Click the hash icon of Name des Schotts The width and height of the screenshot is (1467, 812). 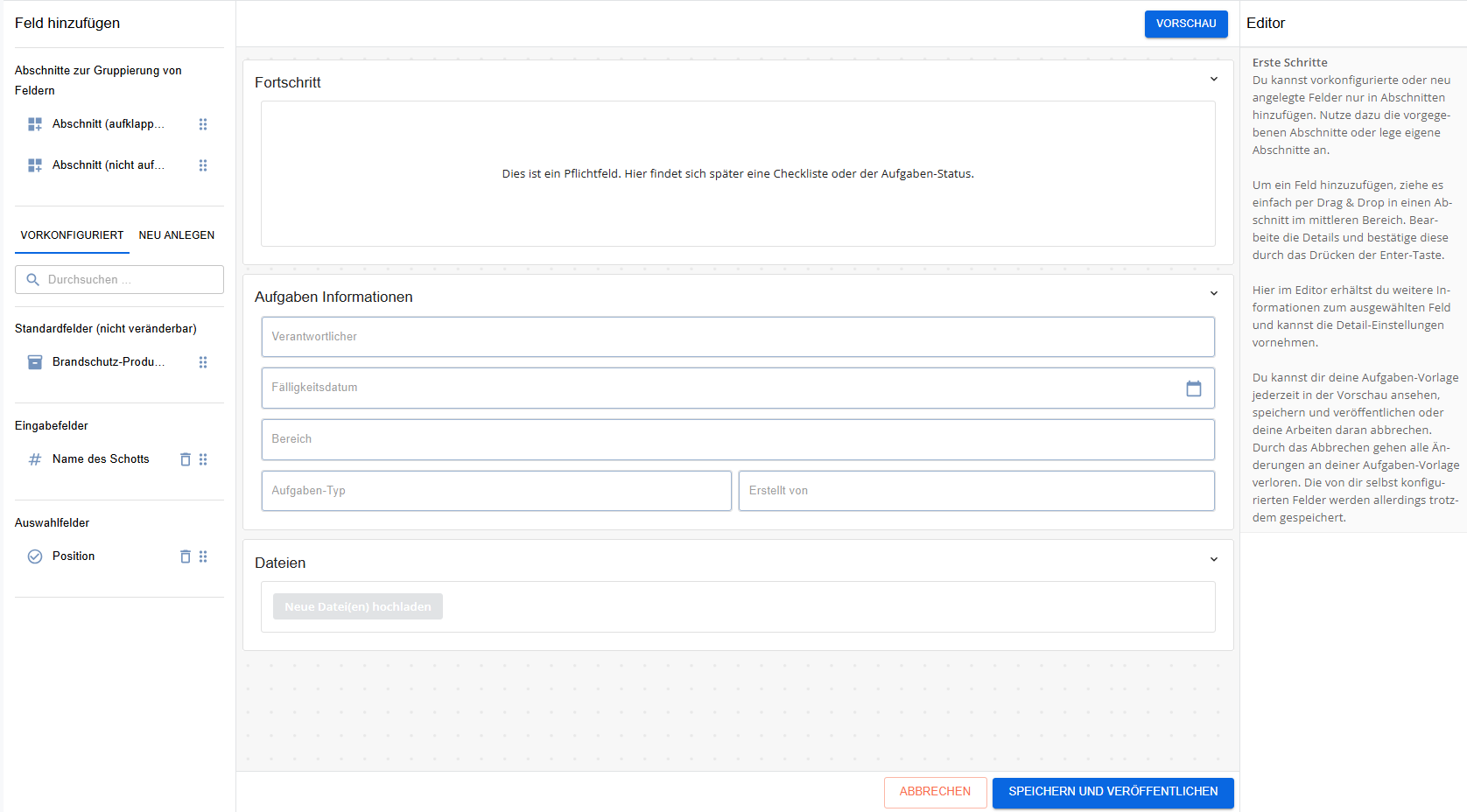tap(35, 459)
